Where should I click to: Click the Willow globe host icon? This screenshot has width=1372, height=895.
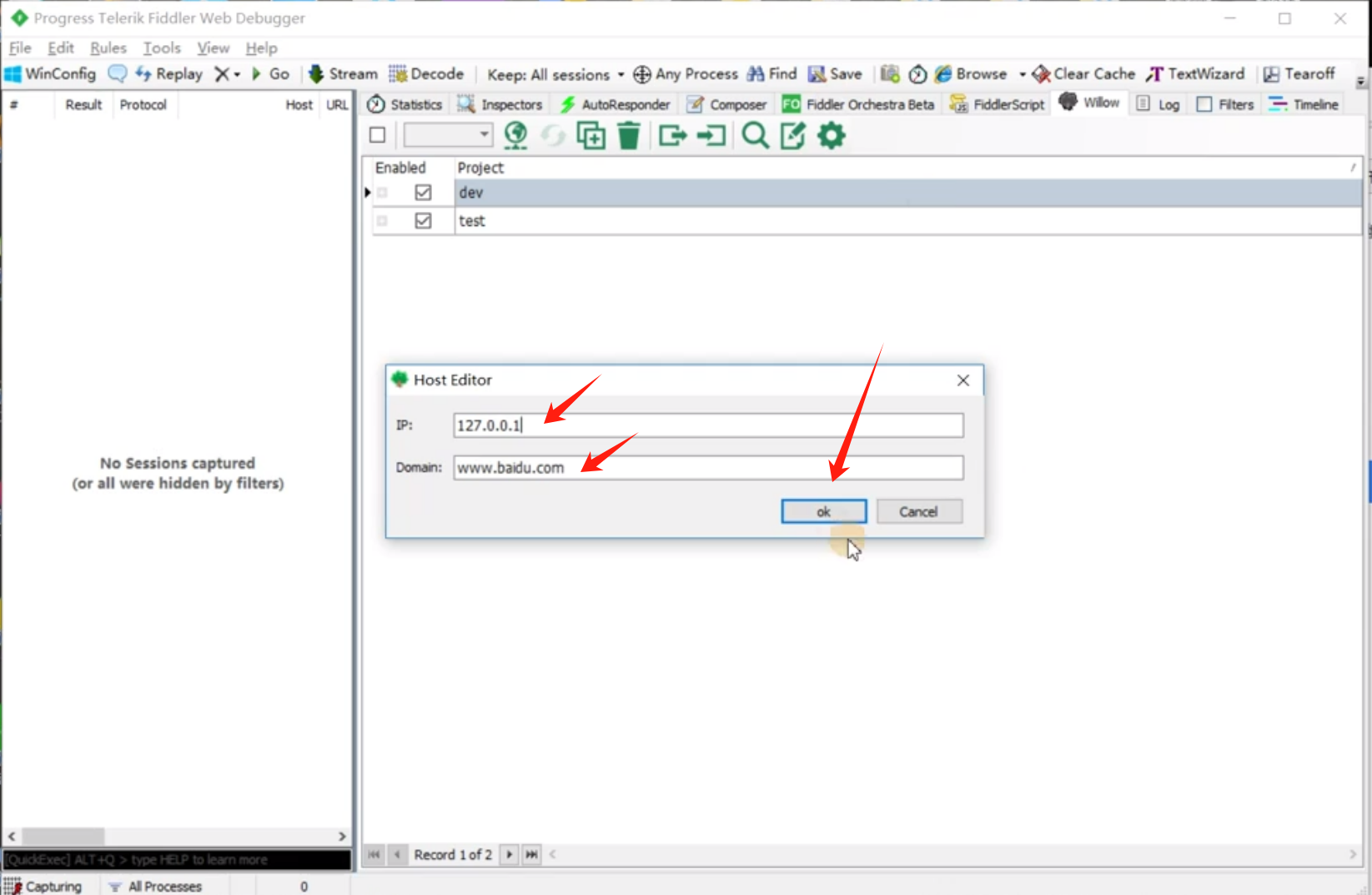click(x=515, y=135)
